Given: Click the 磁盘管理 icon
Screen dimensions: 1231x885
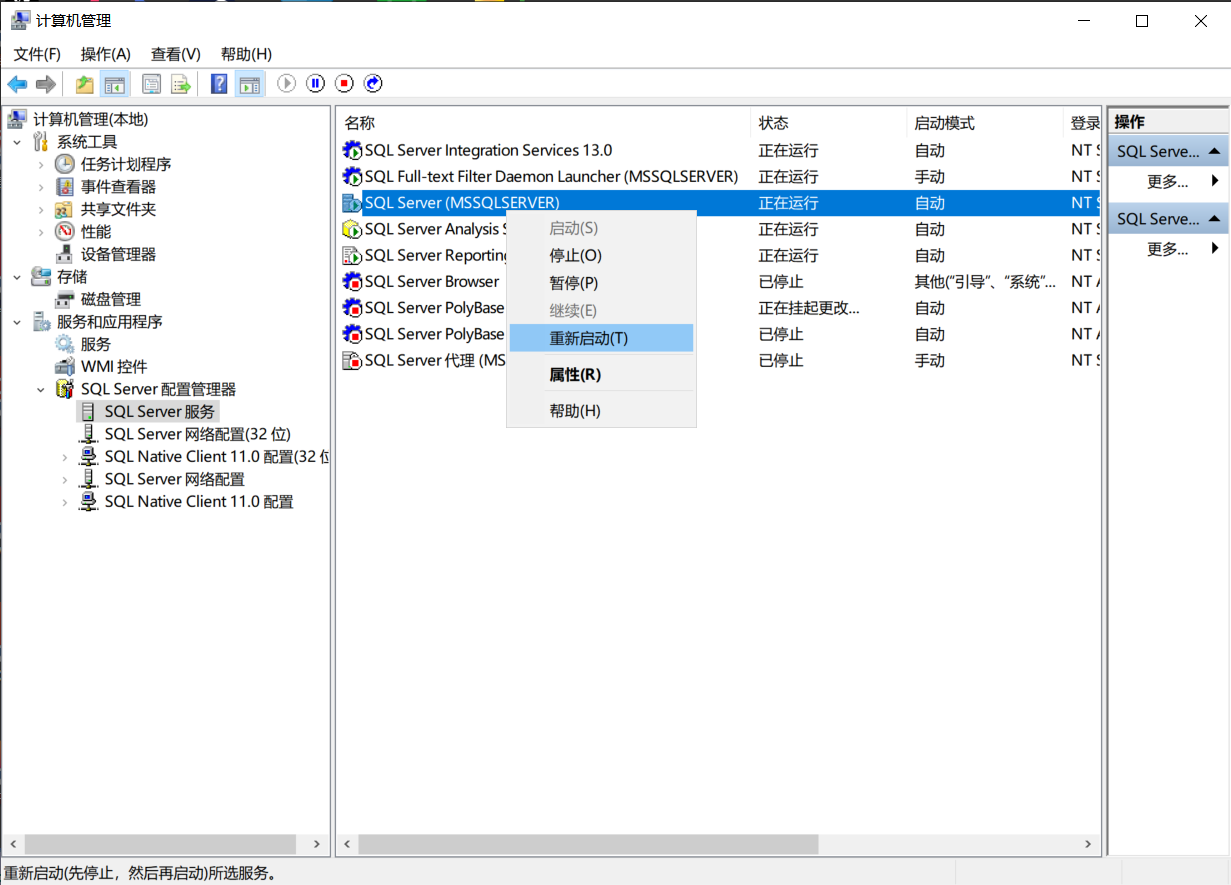Looking at the screenshot, I should tap(64, 299).
